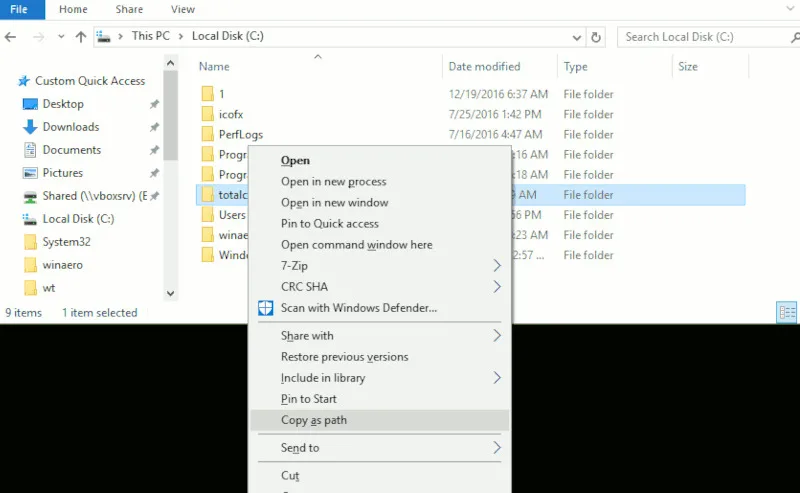Sort by the Type column header
Viewport: 800px width, 493px height.
click(x=575, y=66)
